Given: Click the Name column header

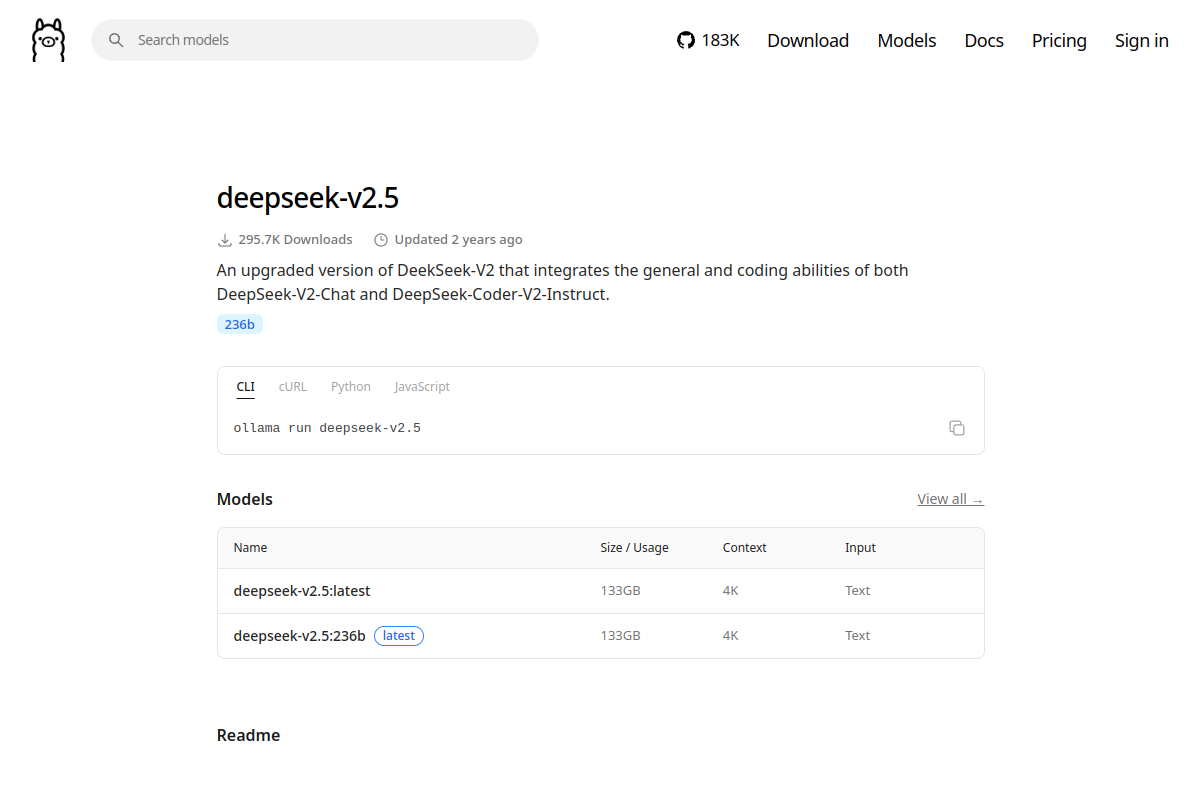Looking at the screenshot, I should 251,548.
